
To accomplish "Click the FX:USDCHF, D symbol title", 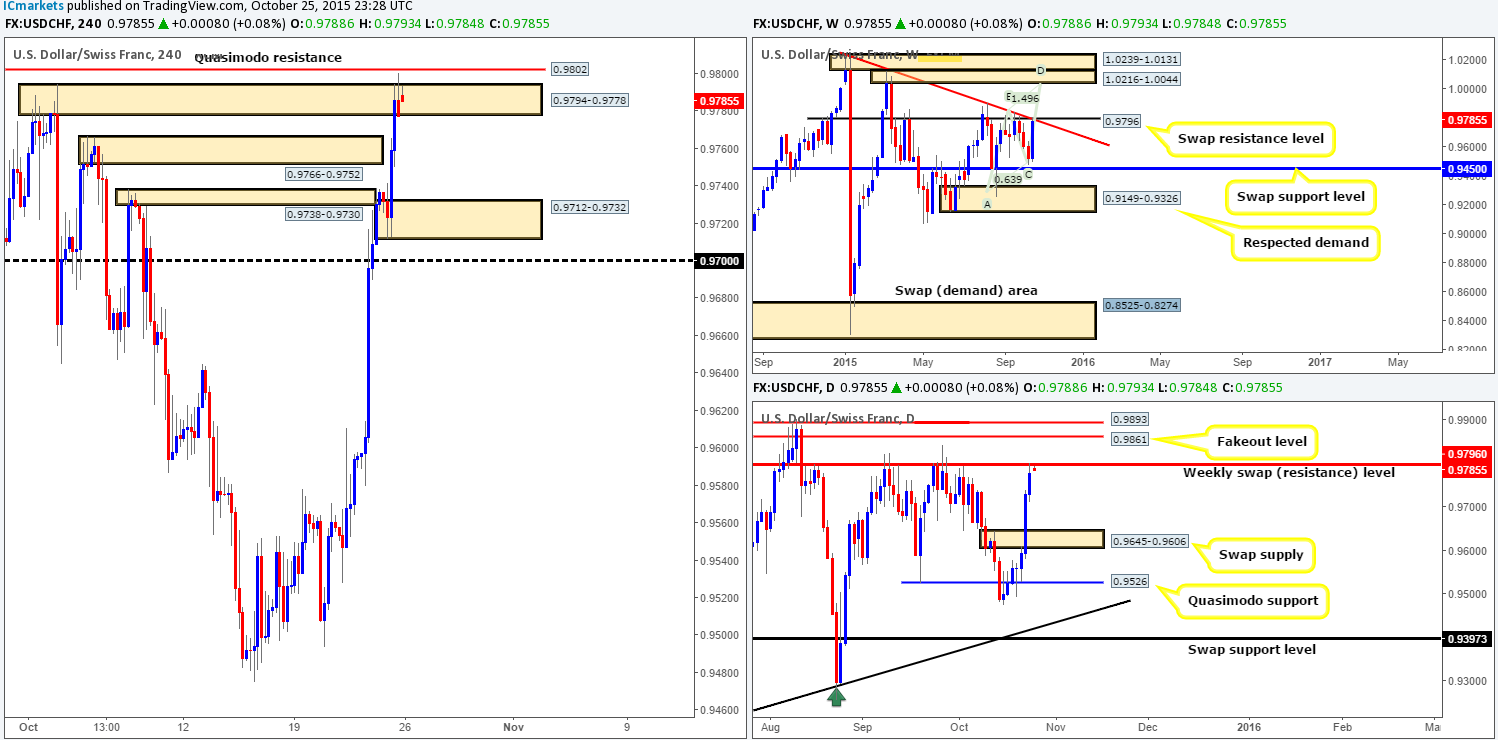I will [794, 387].
